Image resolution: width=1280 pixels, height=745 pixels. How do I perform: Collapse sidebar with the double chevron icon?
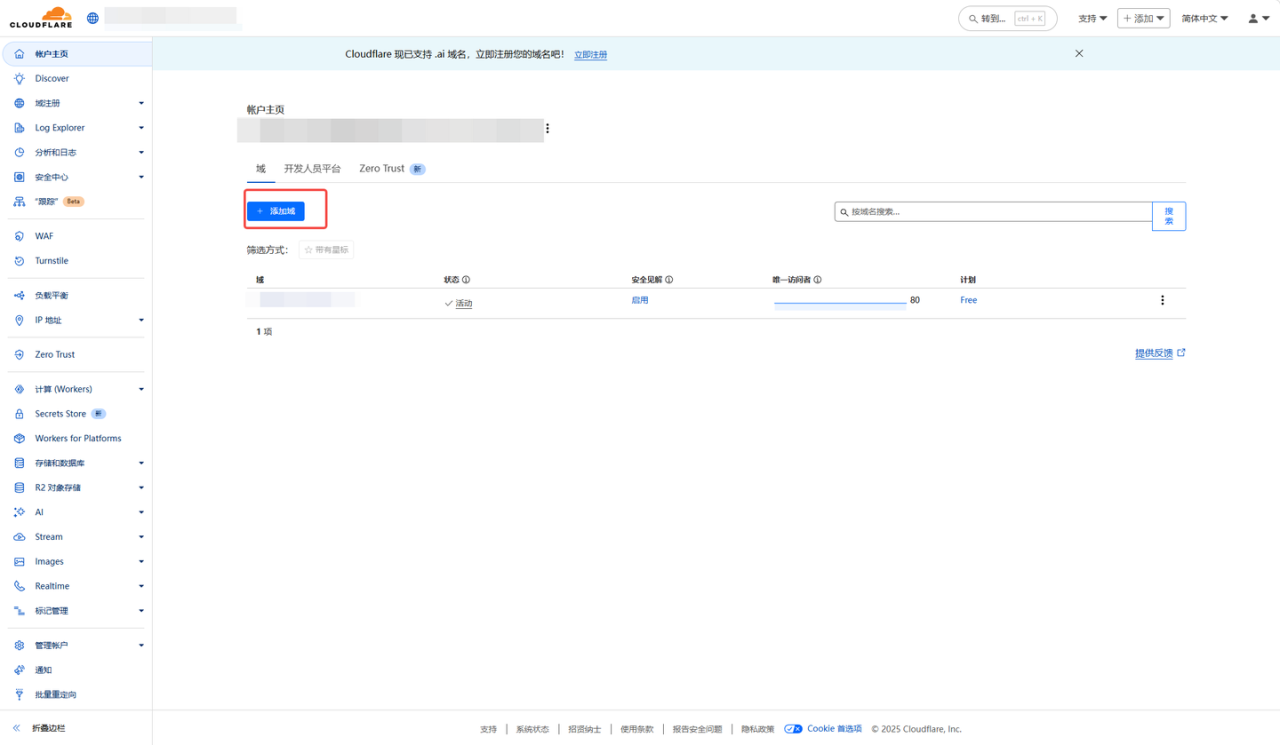(x=16, y=728)
